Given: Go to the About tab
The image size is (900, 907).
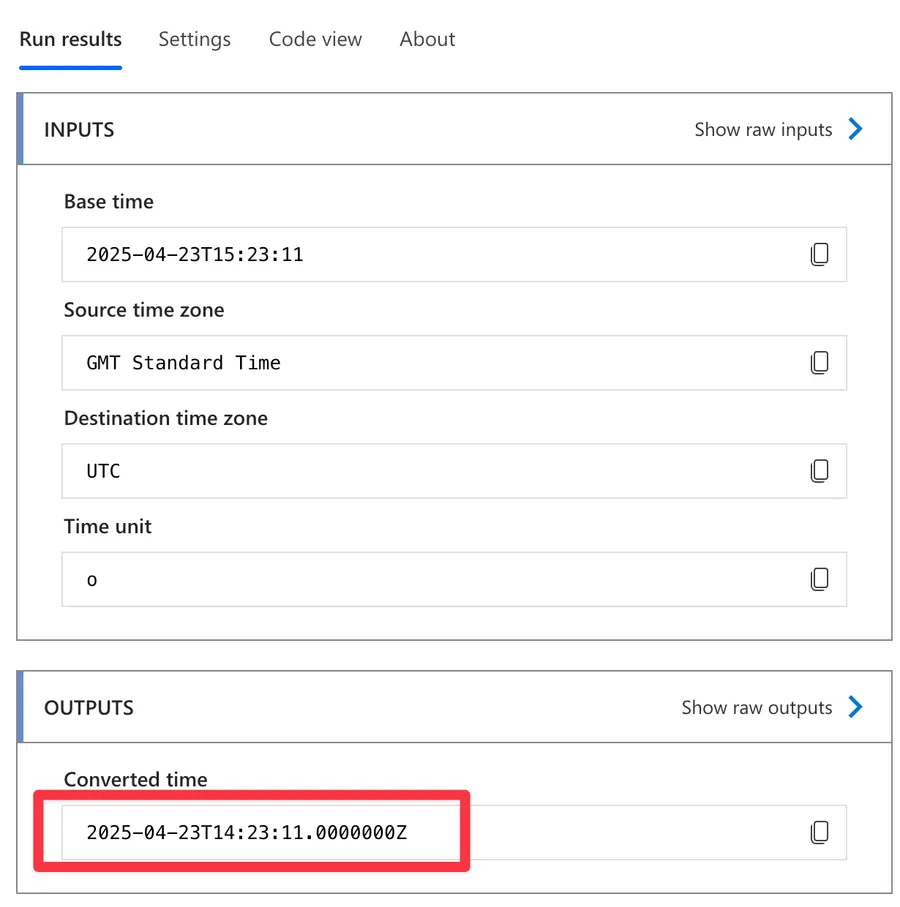Looking at the screenshot, I should tap(427, 40).
